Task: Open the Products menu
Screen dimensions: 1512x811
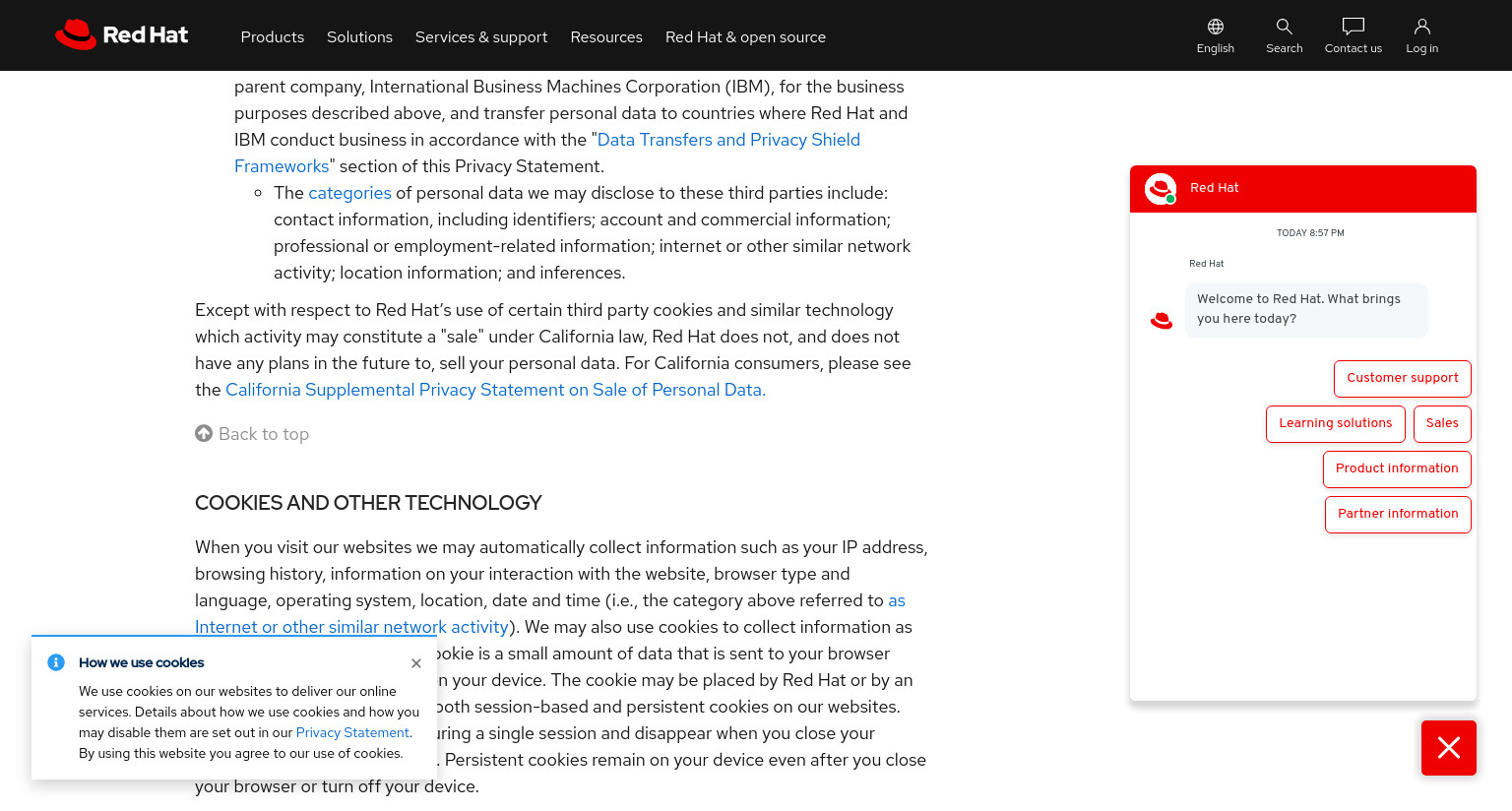Action: click(x=273, y=36)
